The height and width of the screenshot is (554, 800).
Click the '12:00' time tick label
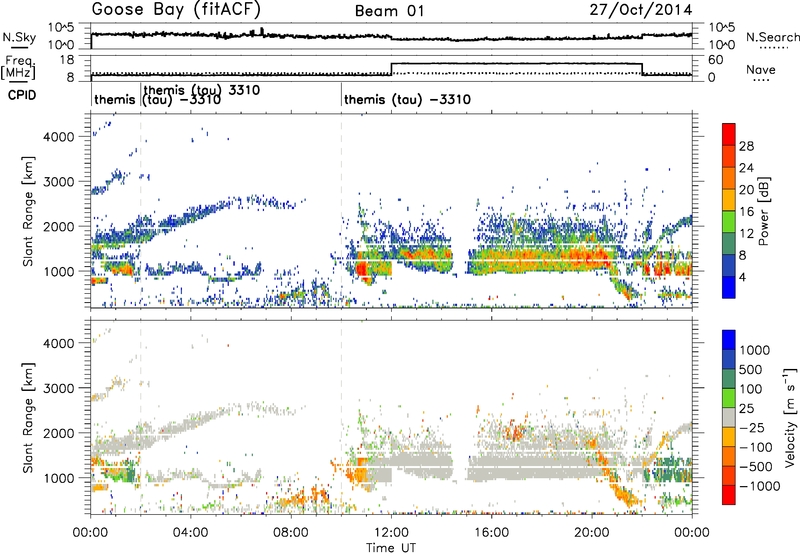pyautogui.click(x=391, y=533)
